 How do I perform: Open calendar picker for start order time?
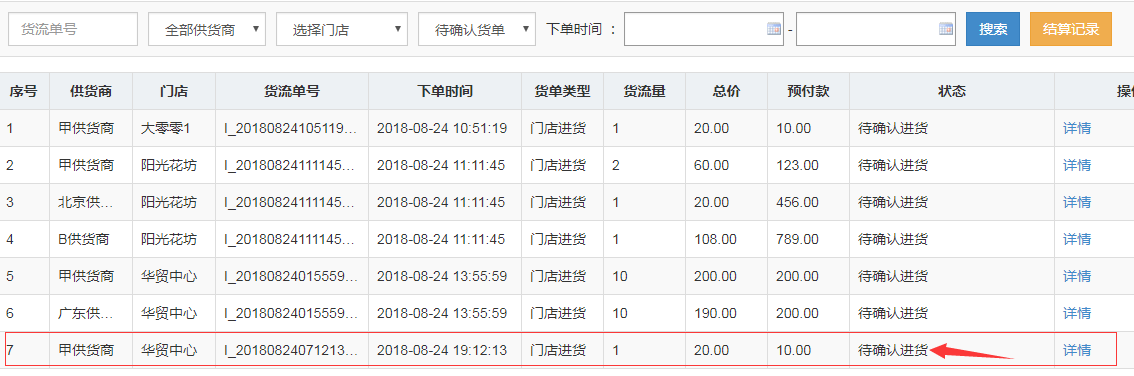773,29
